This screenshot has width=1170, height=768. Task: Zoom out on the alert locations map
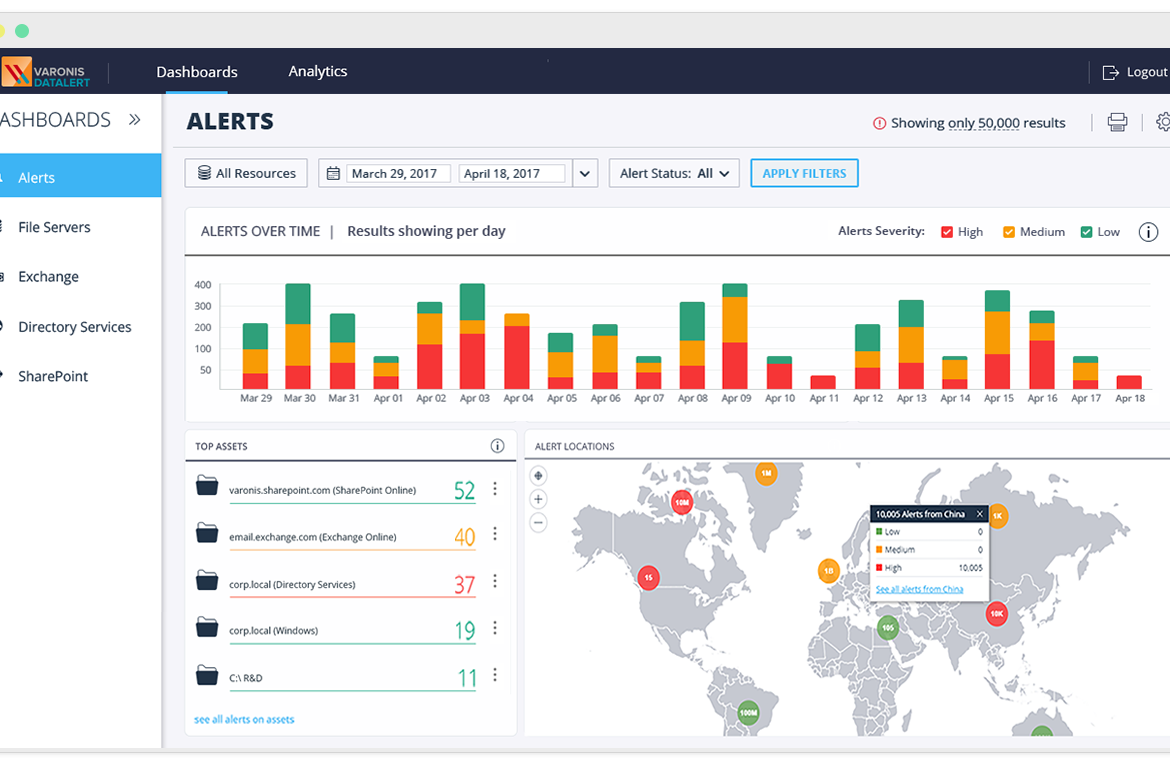pos(538,522)
